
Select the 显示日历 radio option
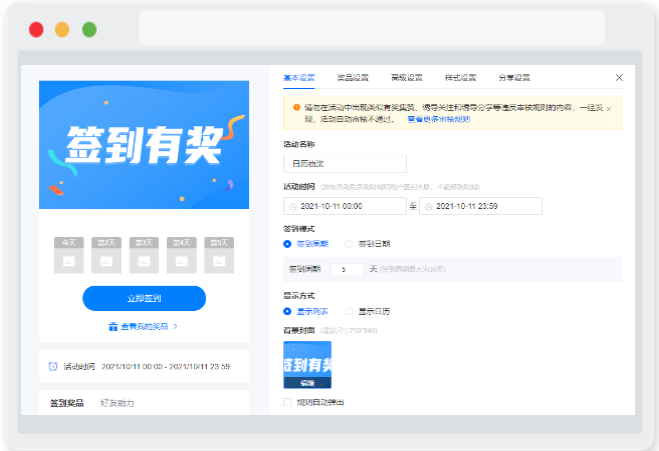(349, 311)
